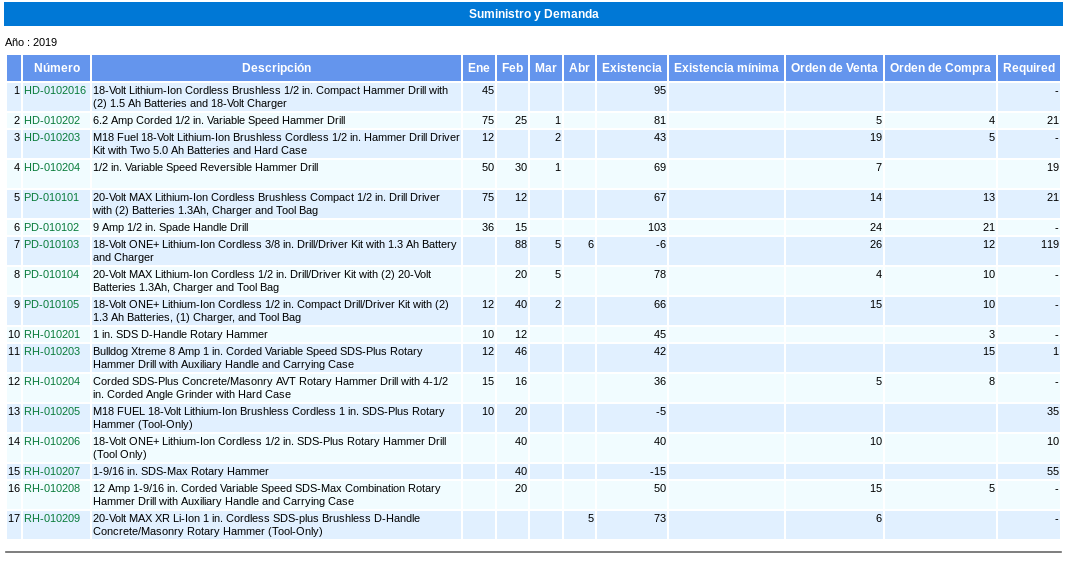
Task: Select description 1/2 in. Variable Speed Reversible Hammer Drill
Action: [x=205, y=167]
